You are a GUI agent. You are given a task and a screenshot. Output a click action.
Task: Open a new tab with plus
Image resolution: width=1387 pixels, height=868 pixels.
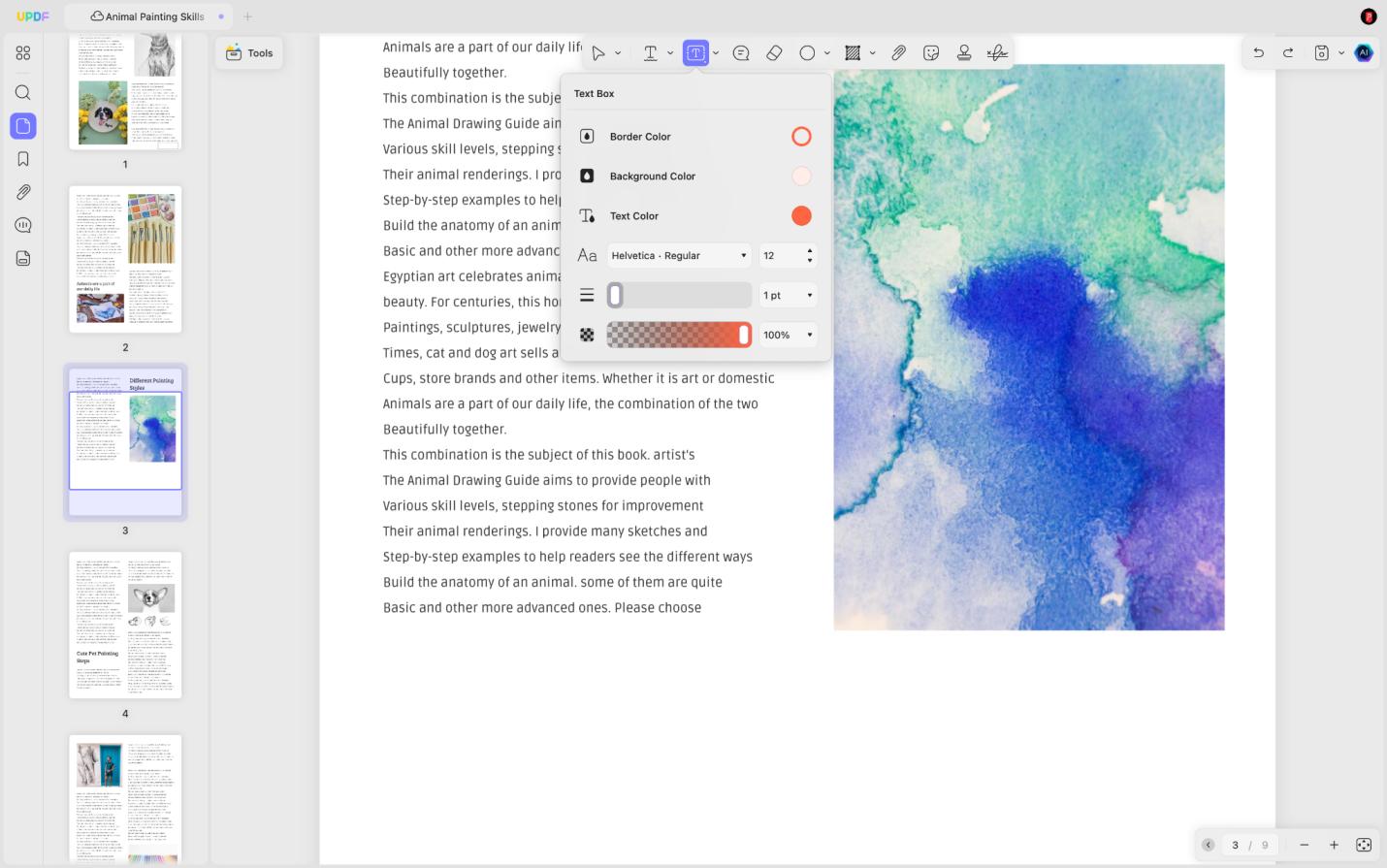pos(247,16)
